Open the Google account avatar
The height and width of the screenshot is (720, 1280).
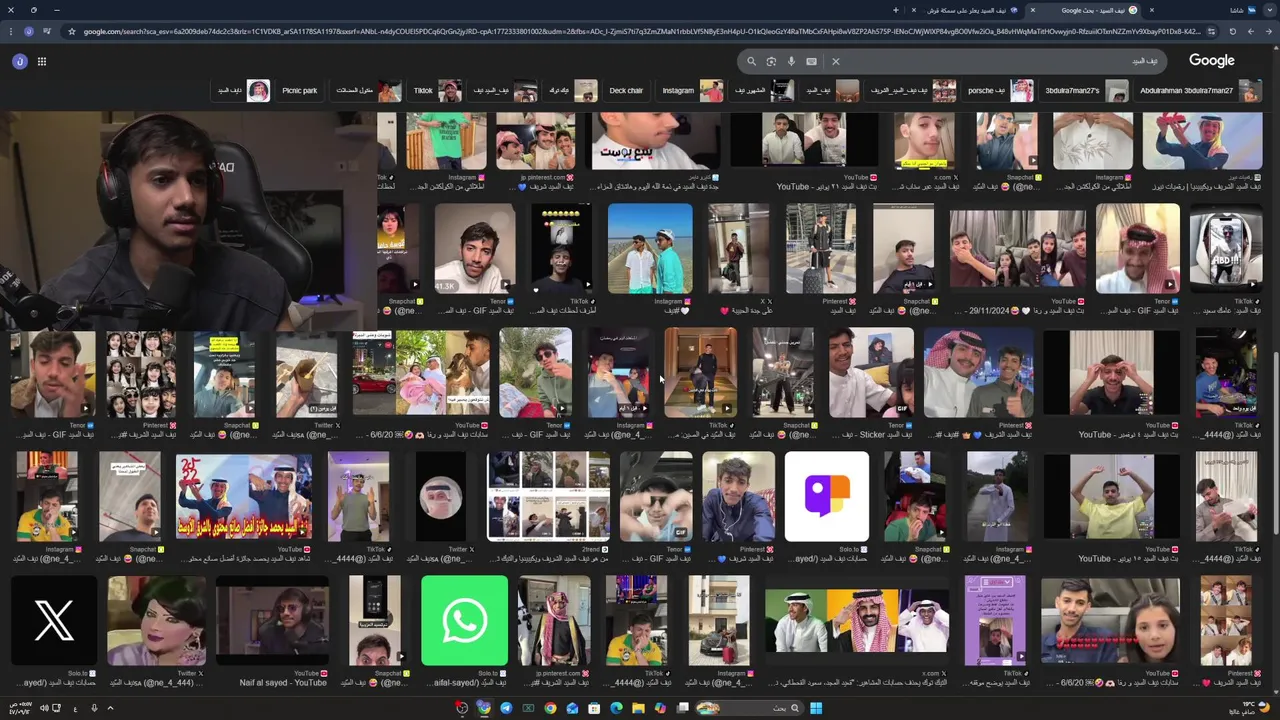[19, 61]
